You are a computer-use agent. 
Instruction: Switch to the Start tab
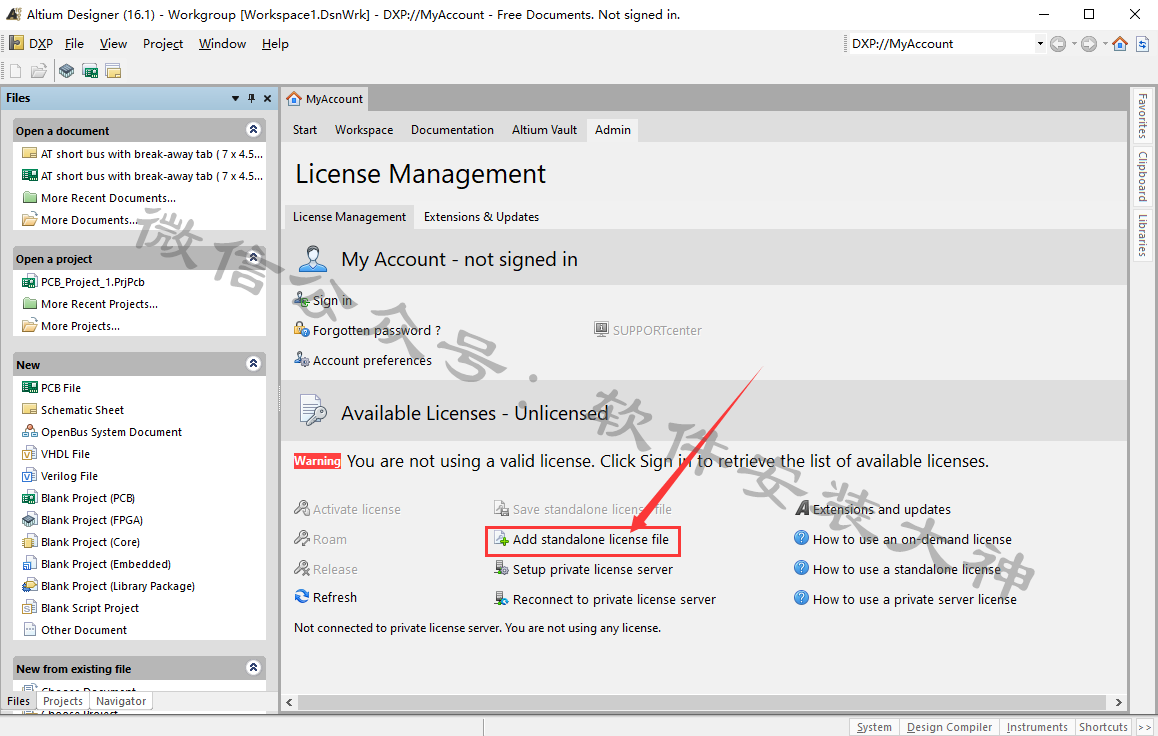[x=304, y=130]
